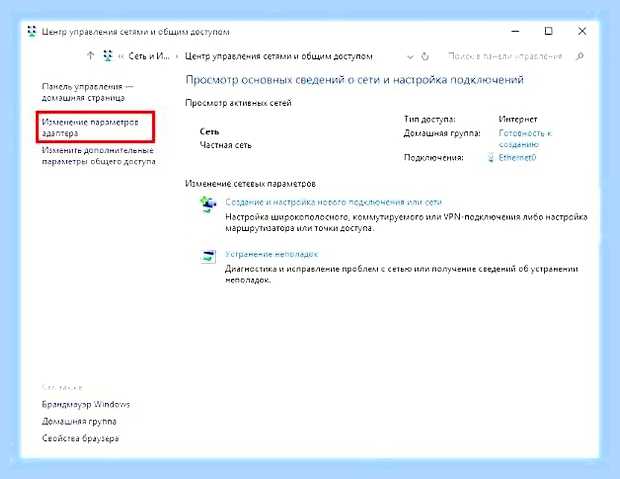
Task: Open Изменение параметров адаптера link
Action: coord(90,127)
